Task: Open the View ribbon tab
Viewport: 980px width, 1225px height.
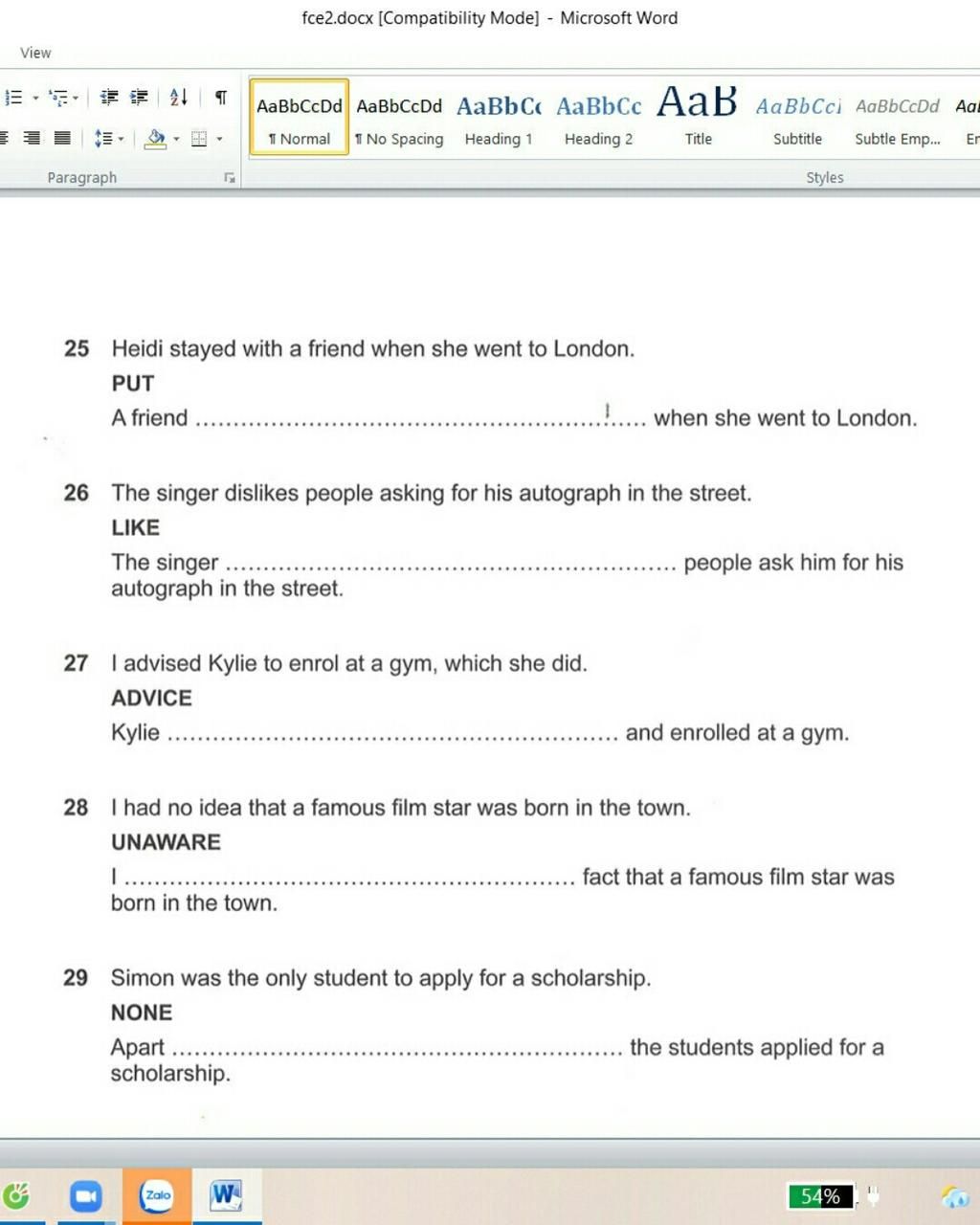Action: [35, 53]
